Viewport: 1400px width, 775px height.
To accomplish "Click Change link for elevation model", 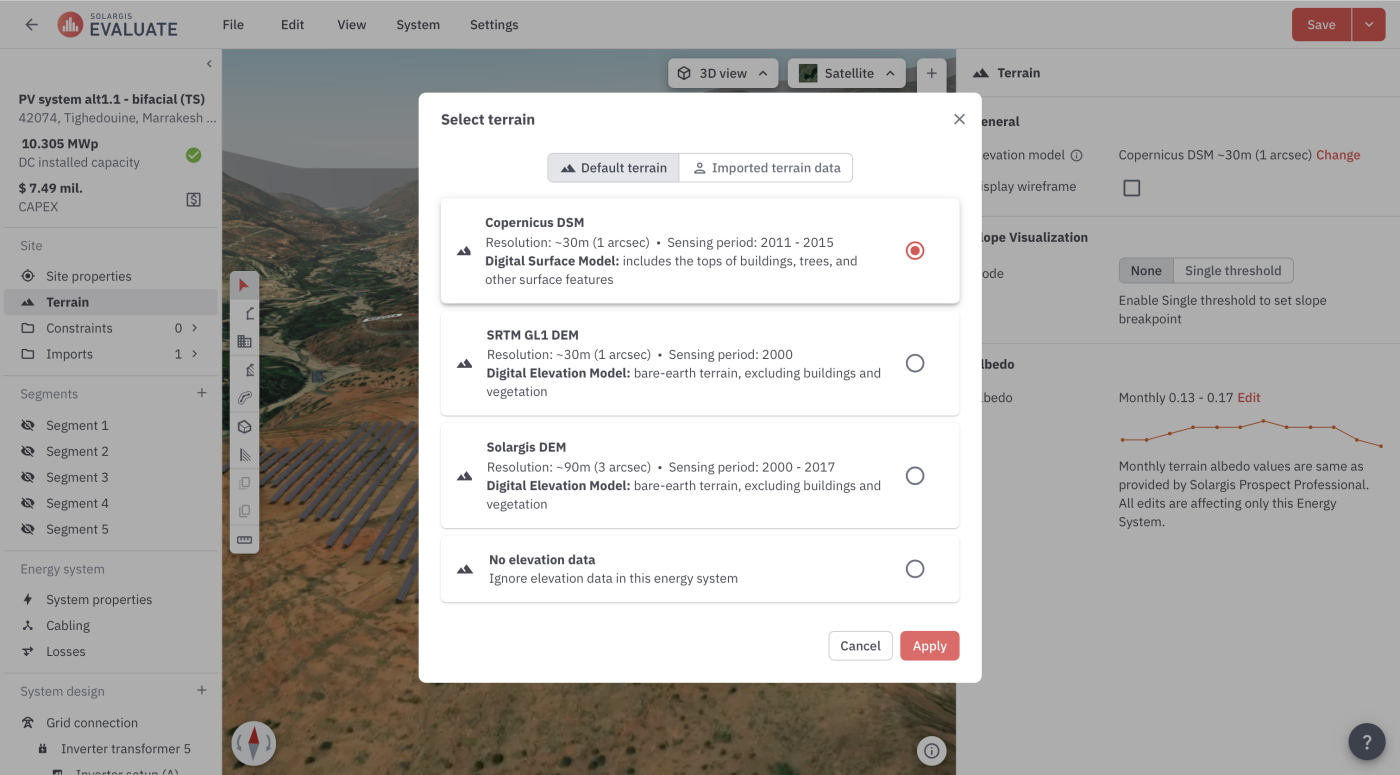I will point(1338,155).
